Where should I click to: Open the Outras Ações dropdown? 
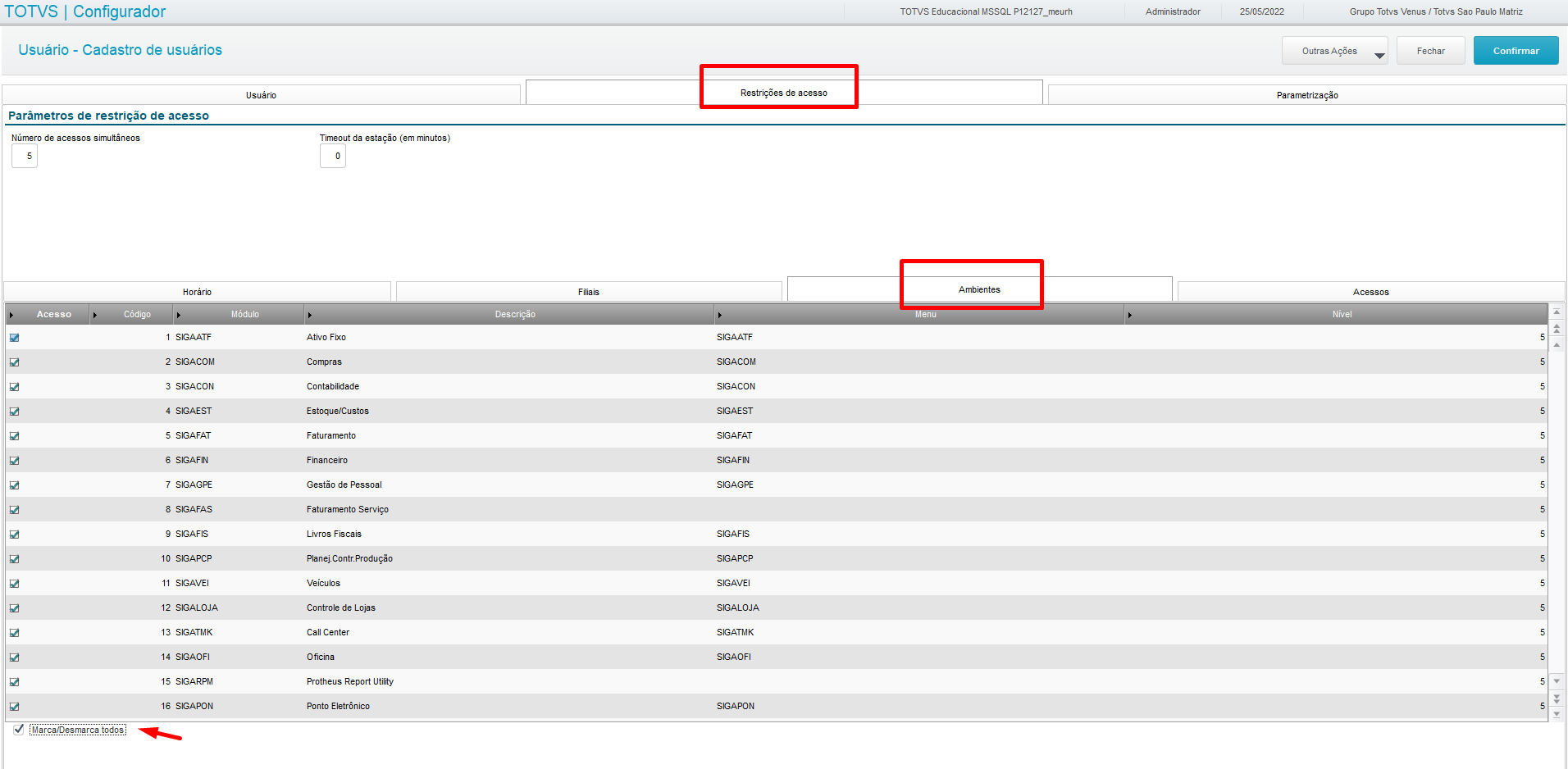(x=1334, y=51)
